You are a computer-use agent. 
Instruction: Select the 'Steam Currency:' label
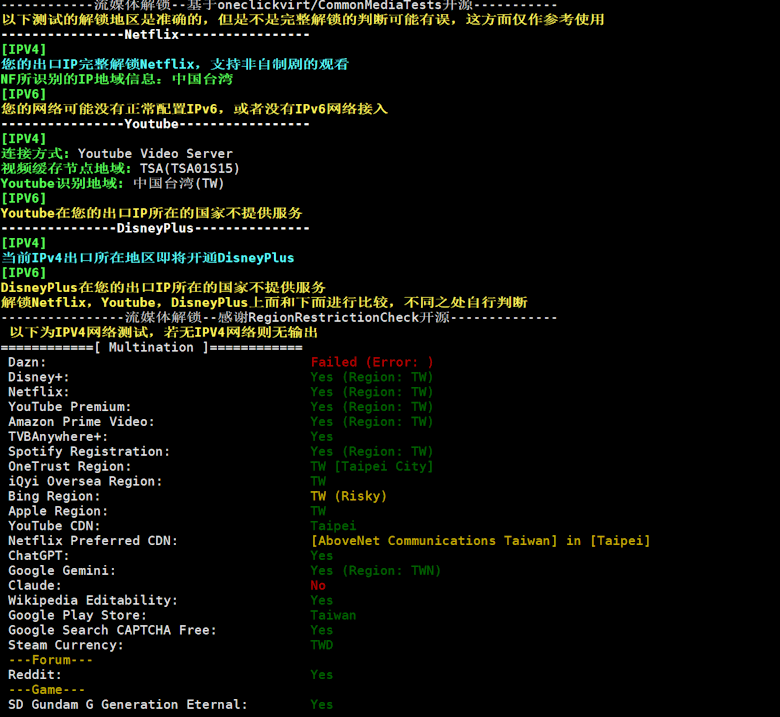pyautogui.click(x=66, y=645)
